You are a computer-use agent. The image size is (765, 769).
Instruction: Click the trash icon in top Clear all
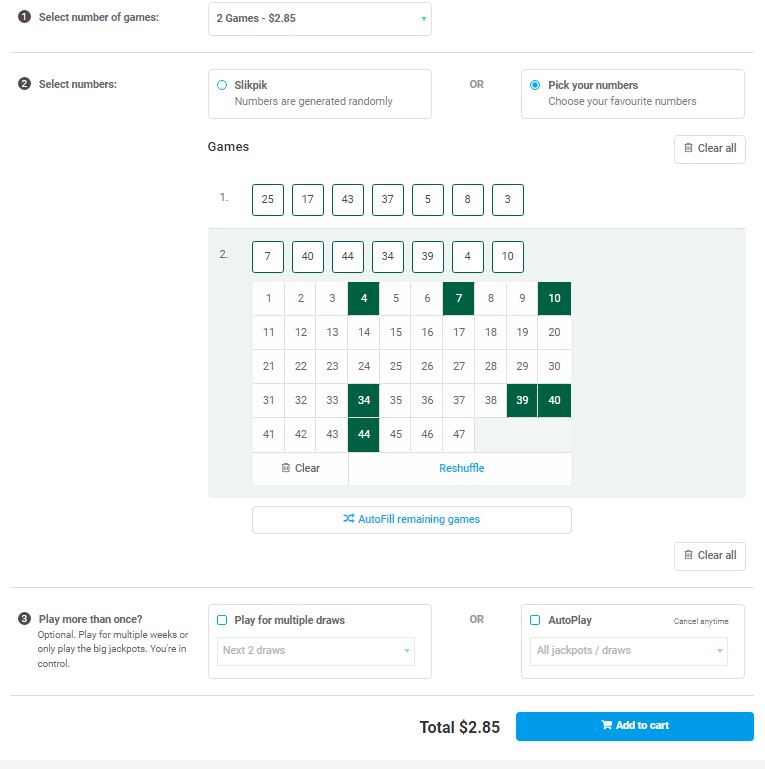pos(688,148)
